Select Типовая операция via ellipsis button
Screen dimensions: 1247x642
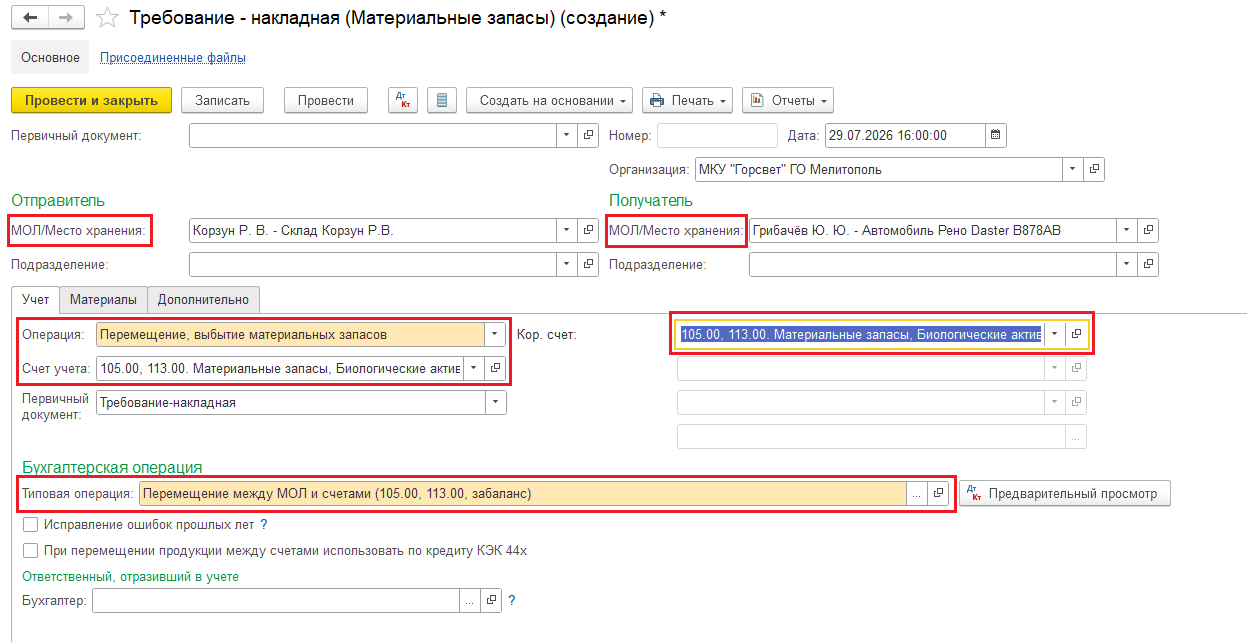pos(917,493)
